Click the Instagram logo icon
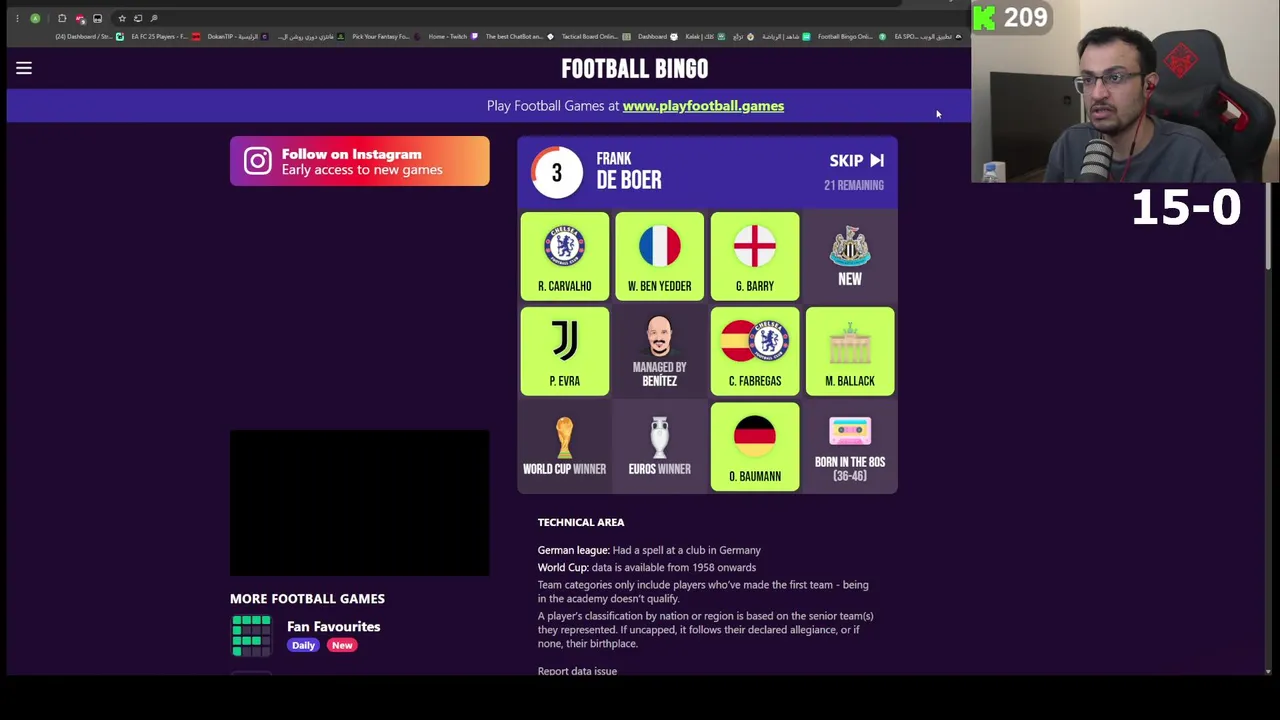 point(257,161)
